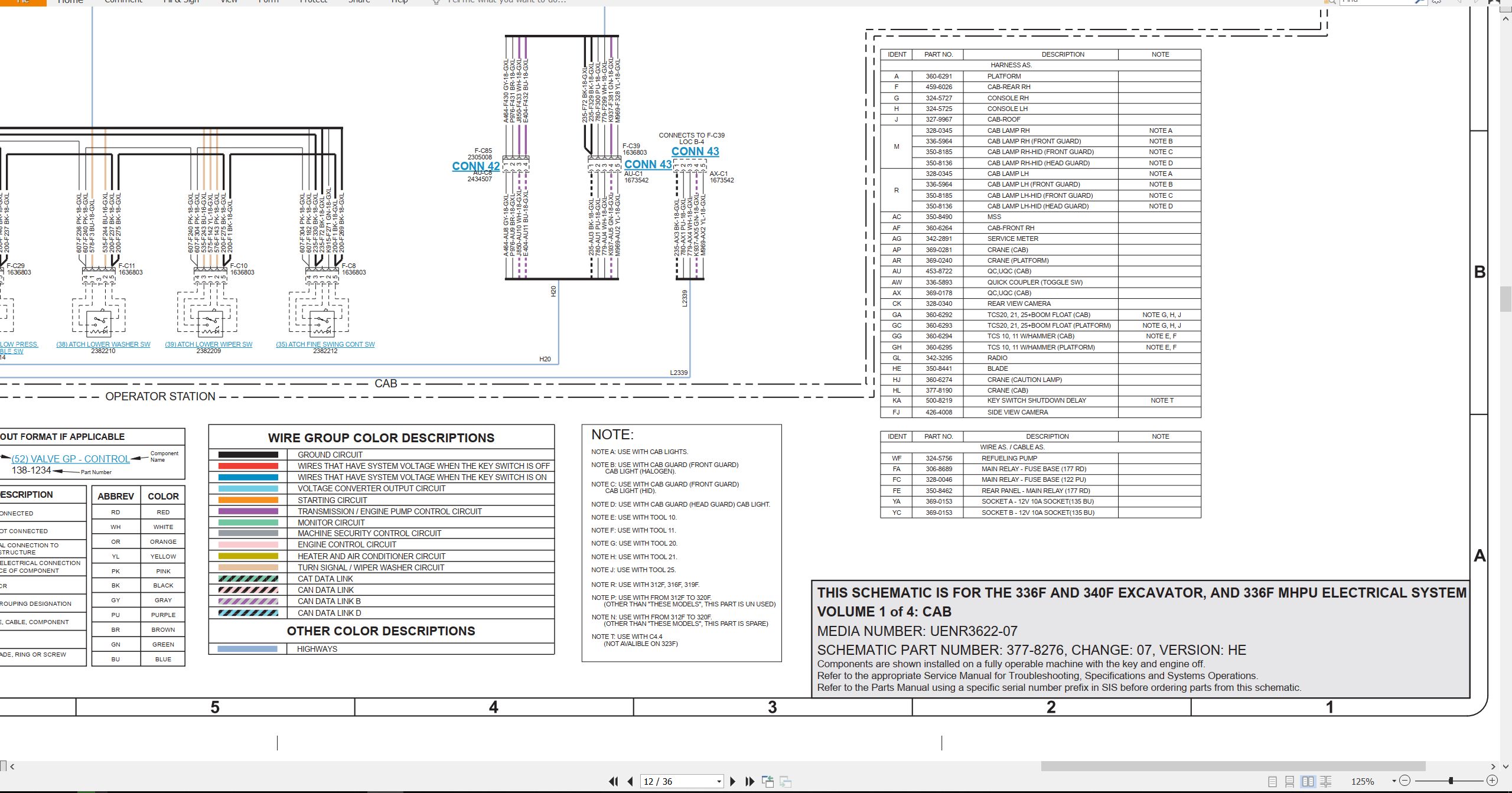Click the WIRE GROUP COLOR DESCRIPTIONS heading
The image size is (1512, 793).
click(381, 438)
